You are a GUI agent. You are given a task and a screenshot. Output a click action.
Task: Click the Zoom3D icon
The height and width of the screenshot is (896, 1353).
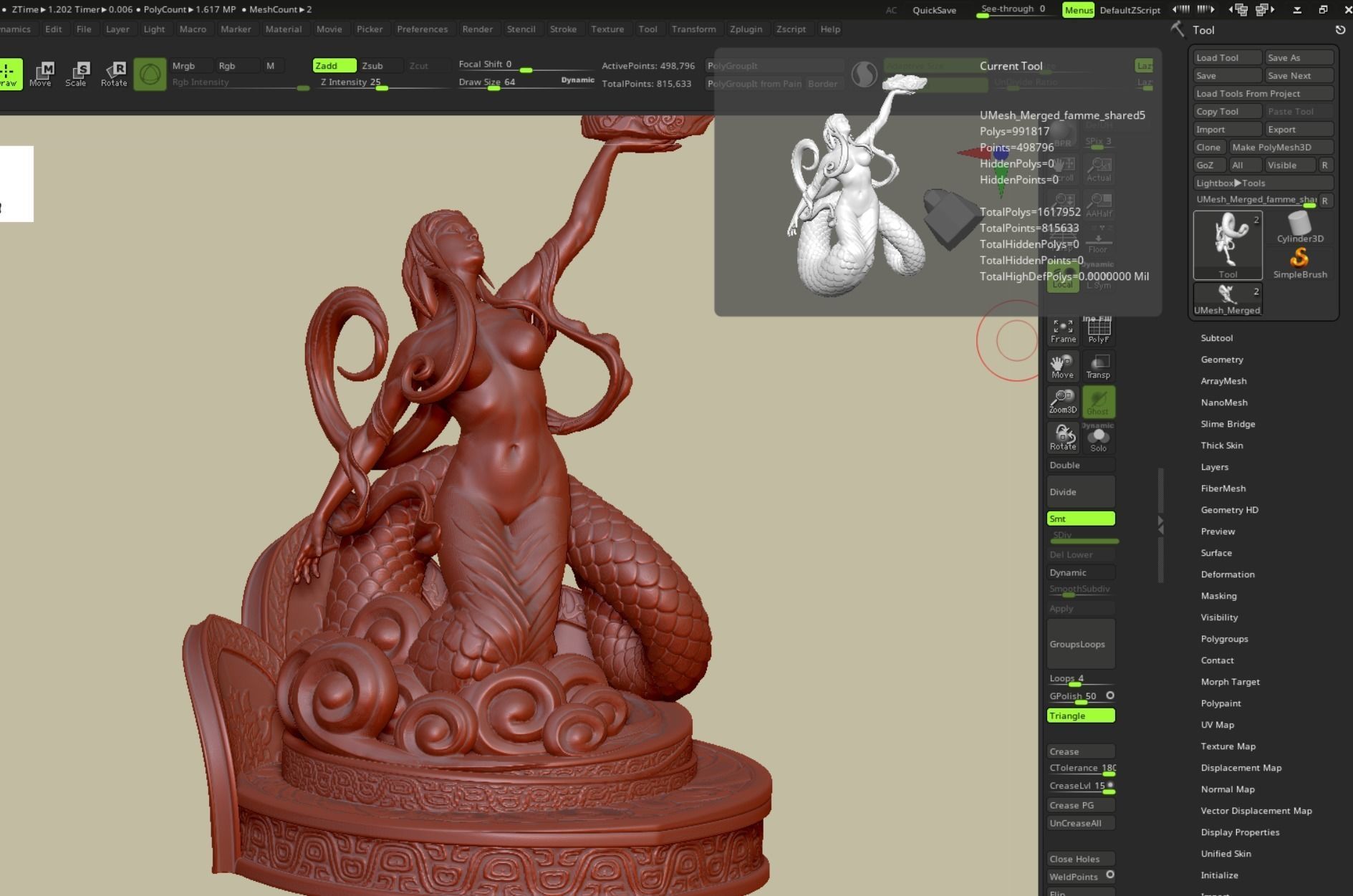coord(1063,402)
